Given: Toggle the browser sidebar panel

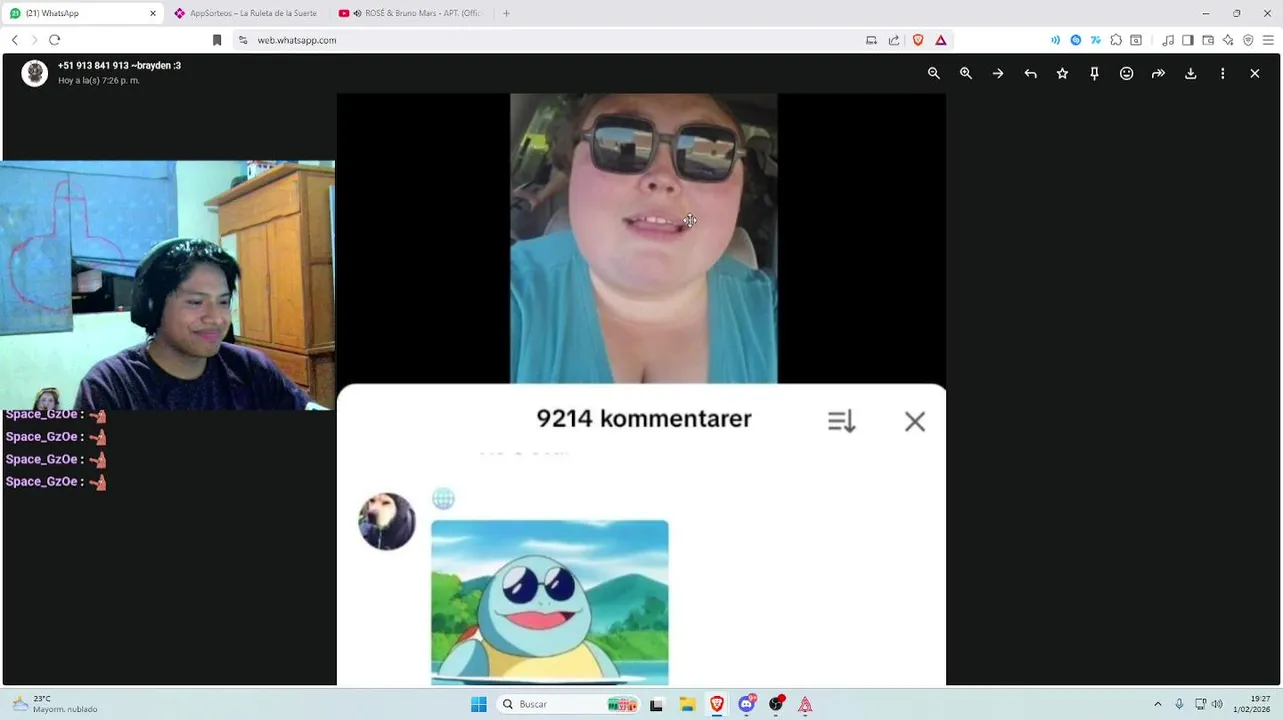Looking at the screenshot, I should point(1188,40).
